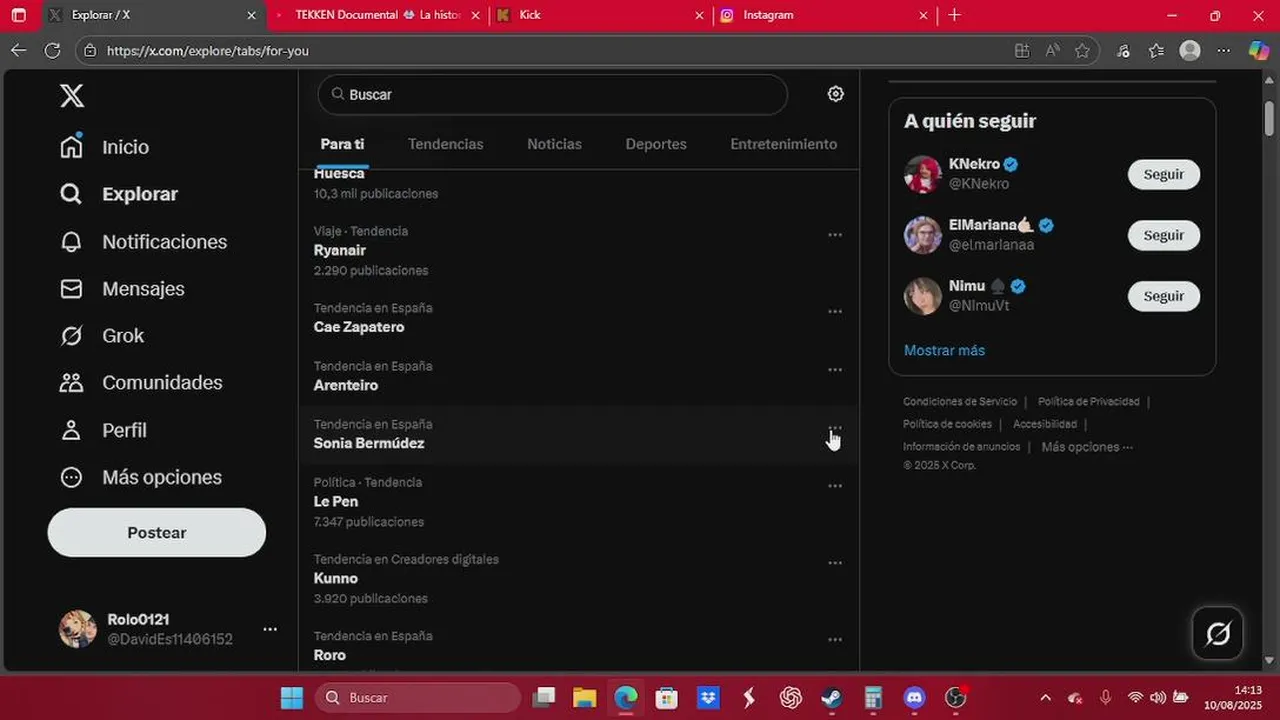Screen dimensions: 1280x720
Task: Open the Edge tab actions icon at top left
Action: (19, 15)
